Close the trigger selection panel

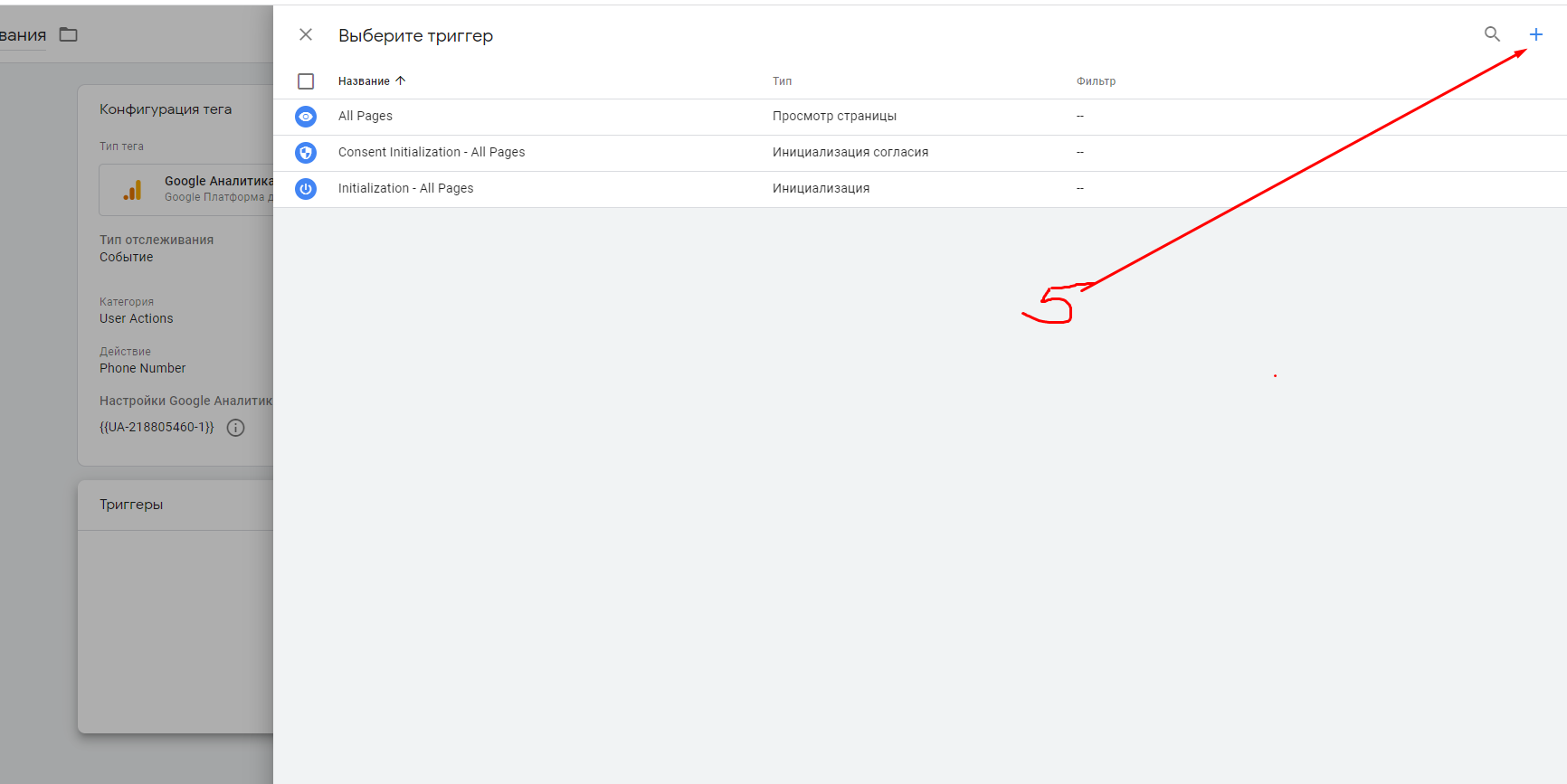pyautogui.click(x=306, y=34)
